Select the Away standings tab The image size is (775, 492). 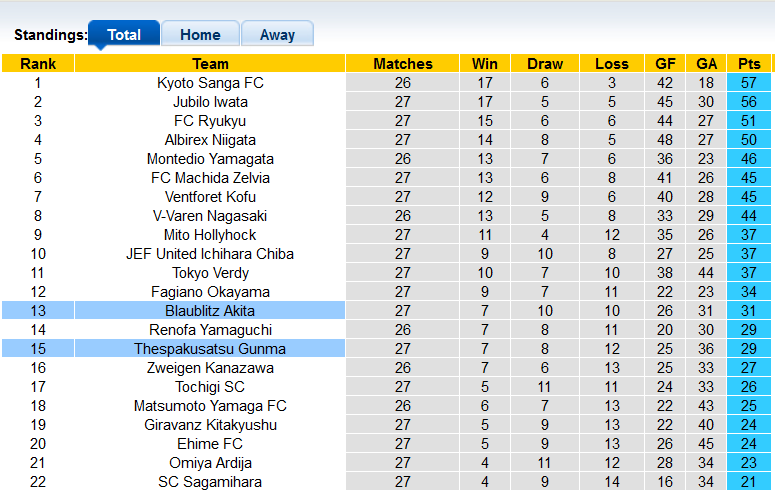tap(277, 34)
